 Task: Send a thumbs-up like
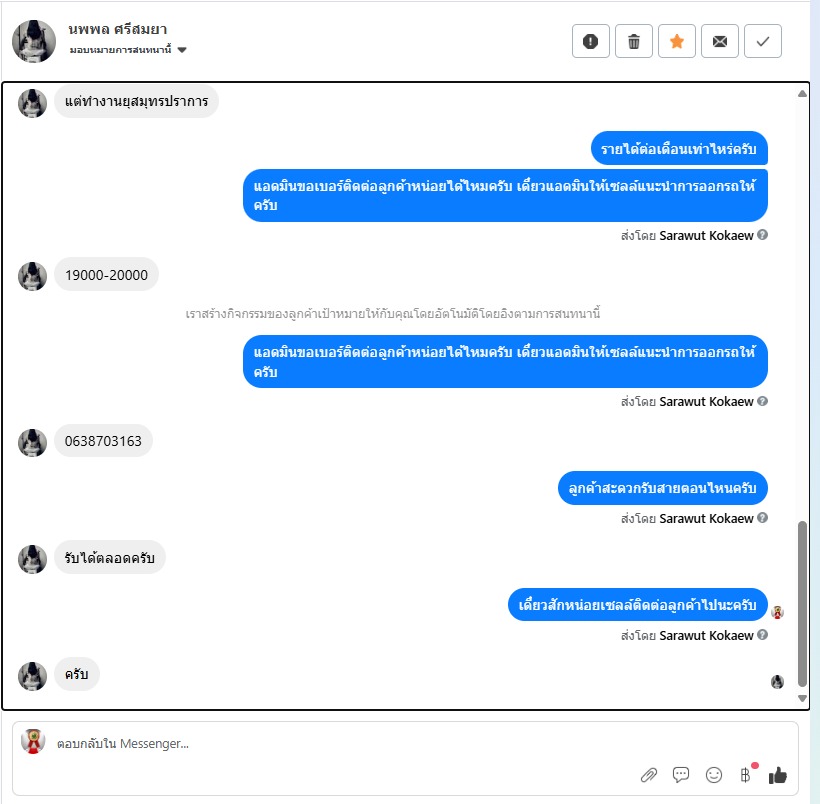[778, 775]
